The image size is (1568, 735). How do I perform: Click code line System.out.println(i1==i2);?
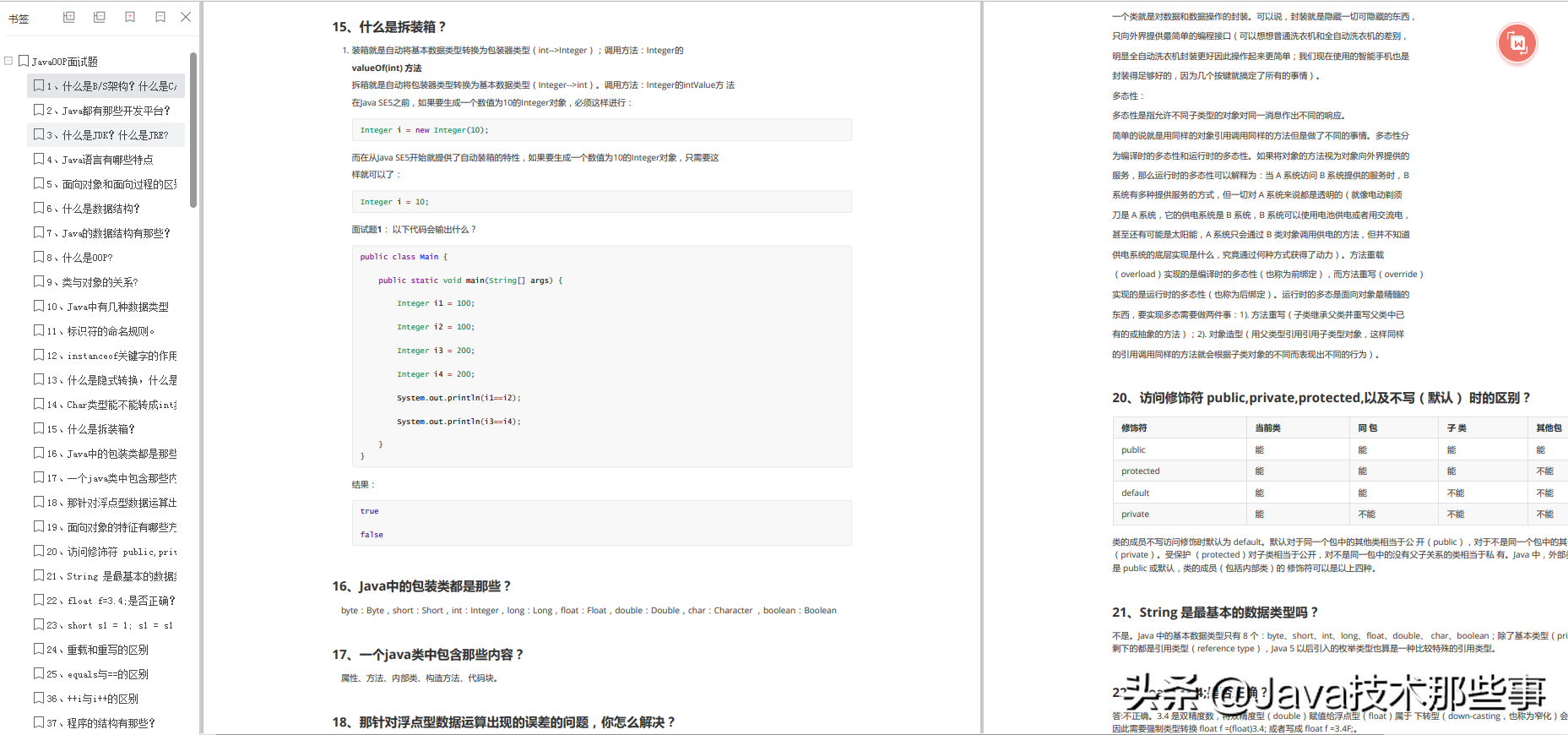click(458, 398)
